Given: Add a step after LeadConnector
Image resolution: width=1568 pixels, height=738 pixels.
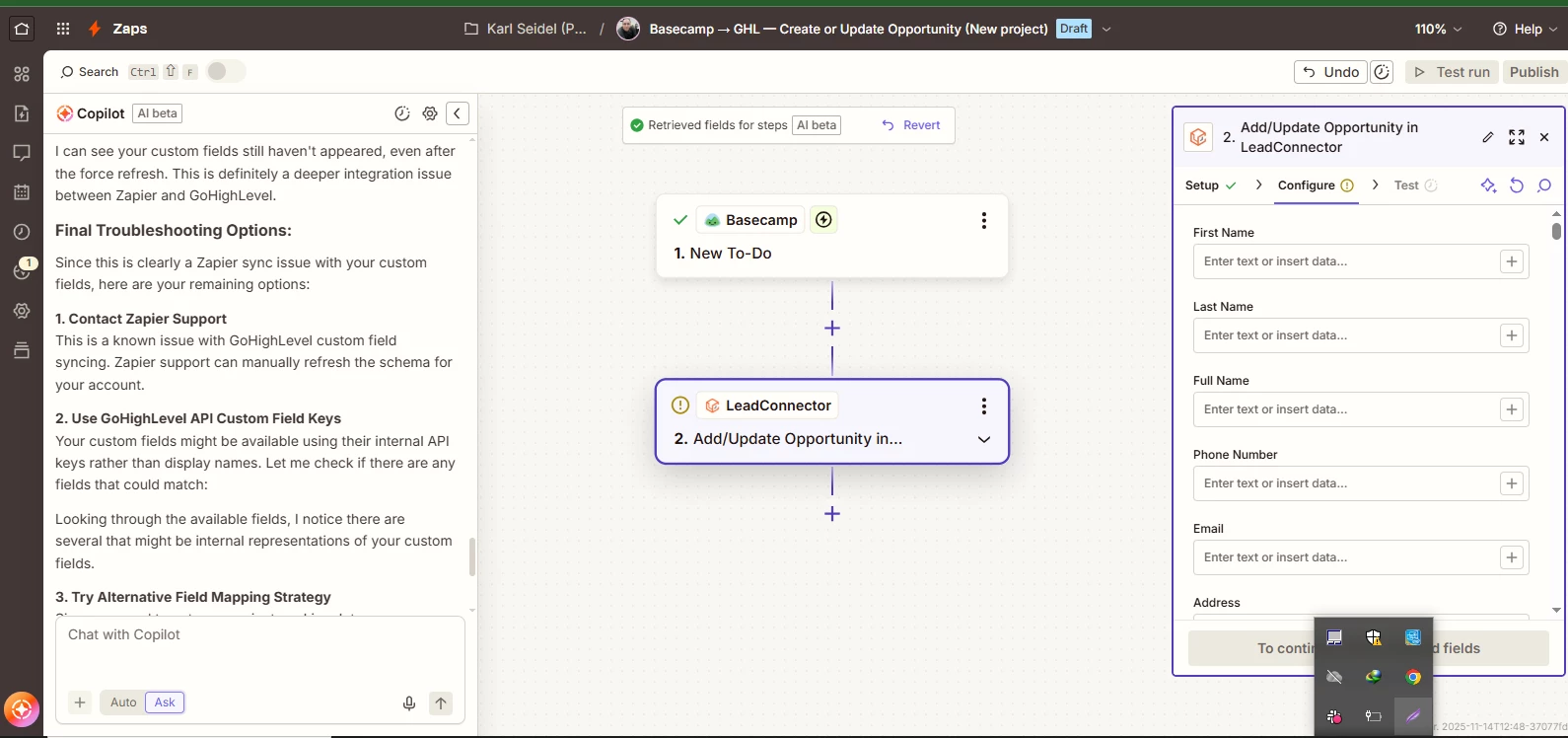Looking at the screenshot, I should pos(832,514).
